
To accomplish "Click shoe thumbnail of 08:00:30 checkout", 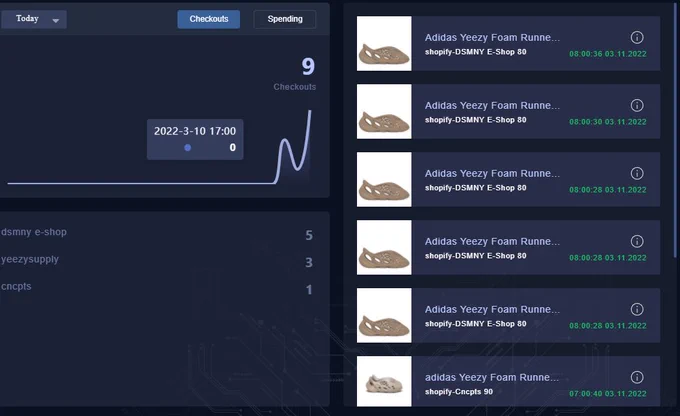I will (x=384, y=111).
